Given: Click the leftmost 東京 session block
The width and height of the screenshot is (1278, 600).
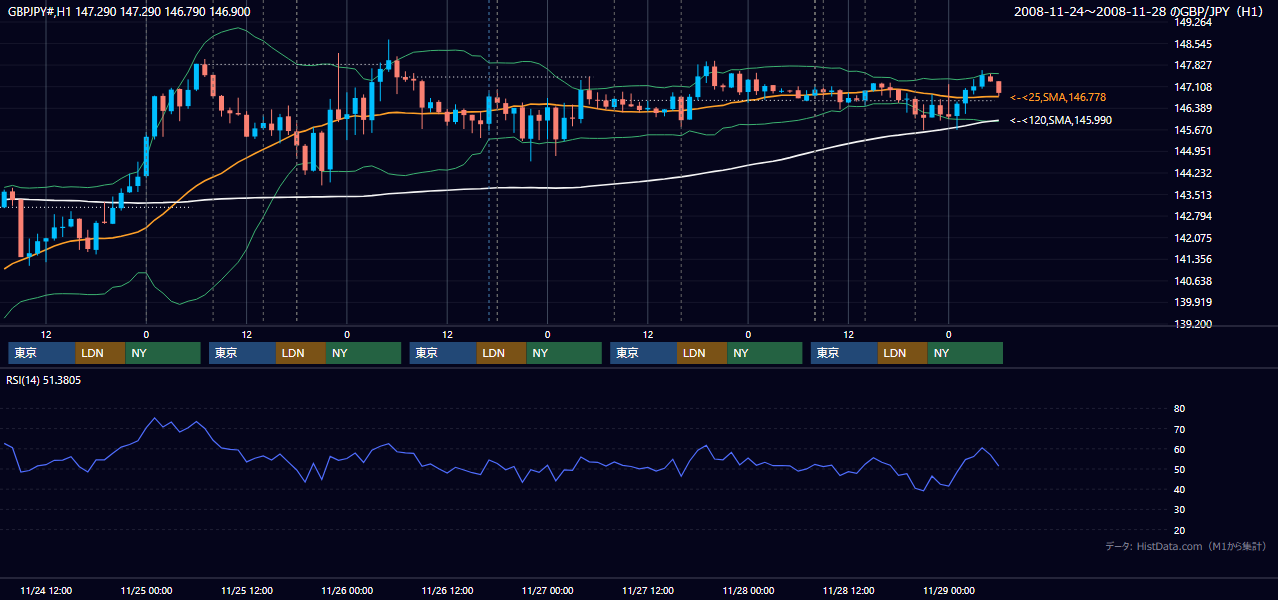Looking at the screenshot, I should (42, 353).
